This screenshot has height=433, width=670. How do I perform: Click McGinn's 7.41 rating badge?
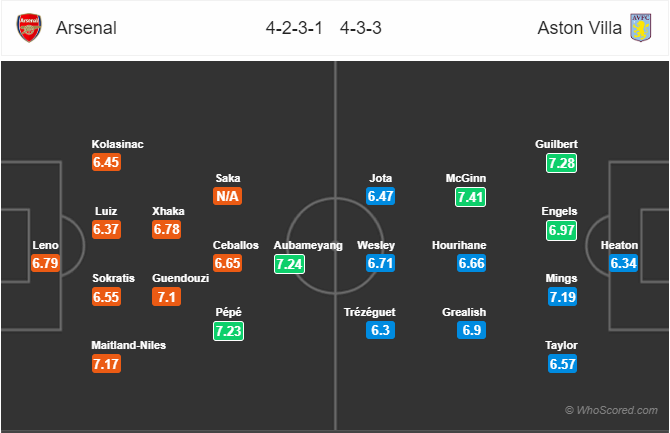[470, 197]
